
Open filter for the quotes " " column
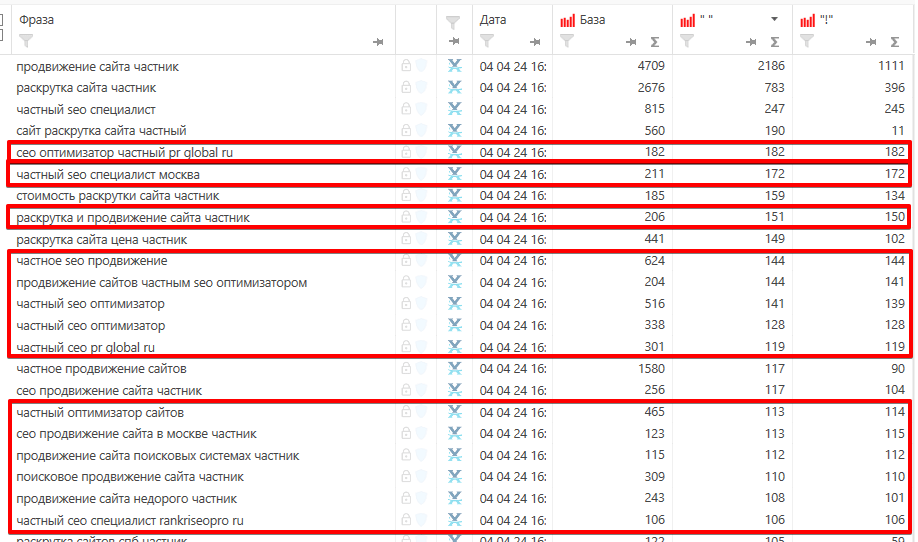687,40
